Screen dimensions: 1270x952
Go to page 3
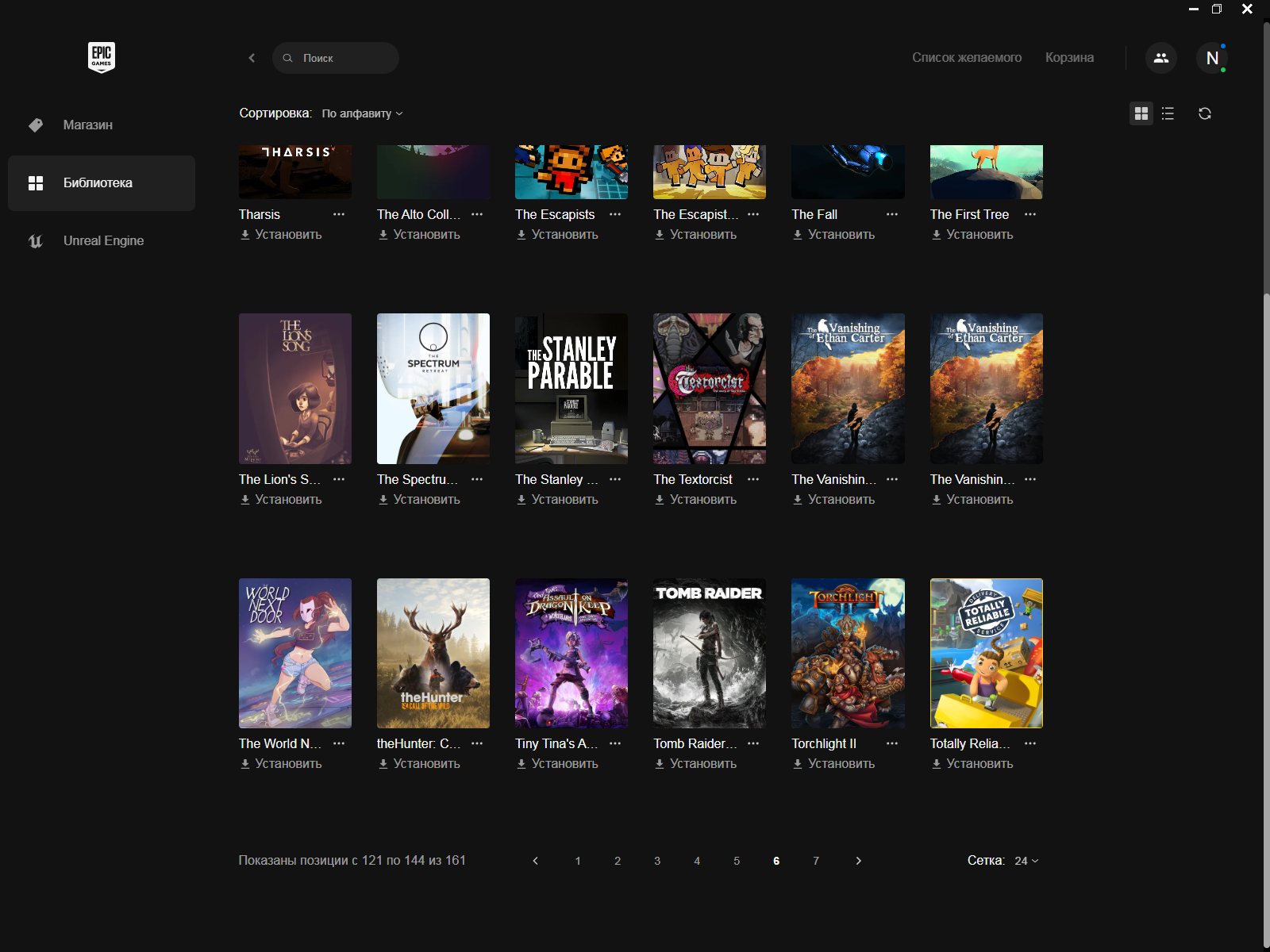pyautogui.click(x=657, y=861)
